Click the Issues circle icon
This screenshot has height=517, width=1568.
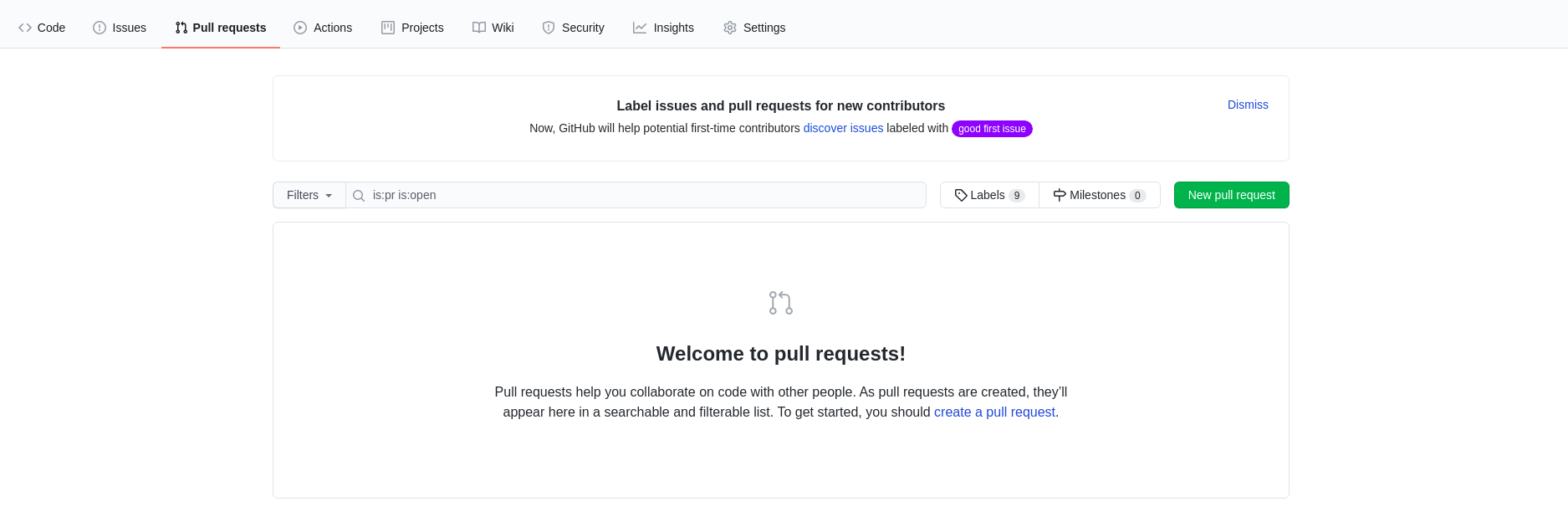pos(100,28)
